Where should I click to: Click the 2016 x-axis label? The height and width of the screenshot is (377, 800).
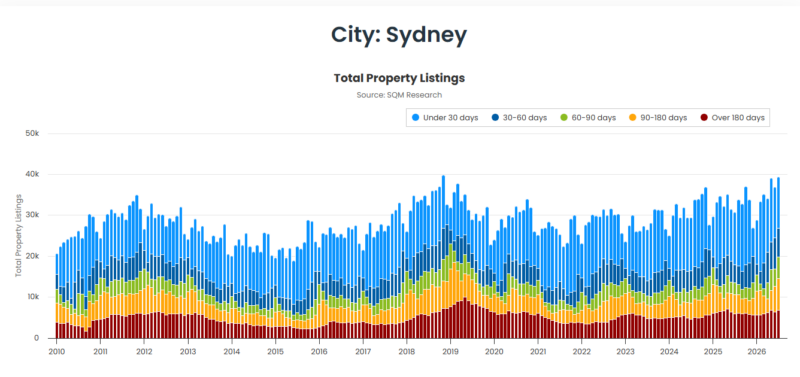tap(319, 352)
